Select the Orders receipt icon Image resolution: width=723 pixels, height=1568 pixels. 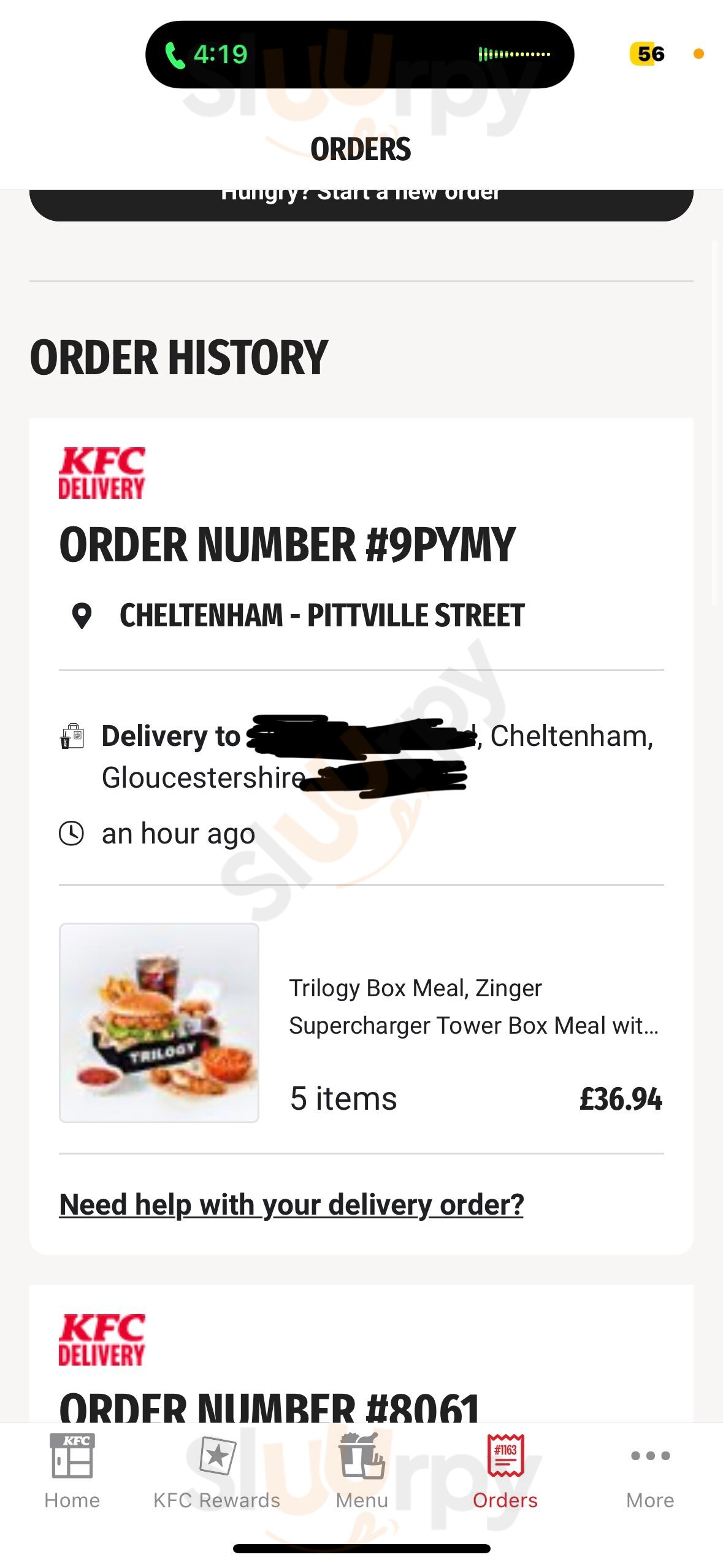tap(505, 1455)
